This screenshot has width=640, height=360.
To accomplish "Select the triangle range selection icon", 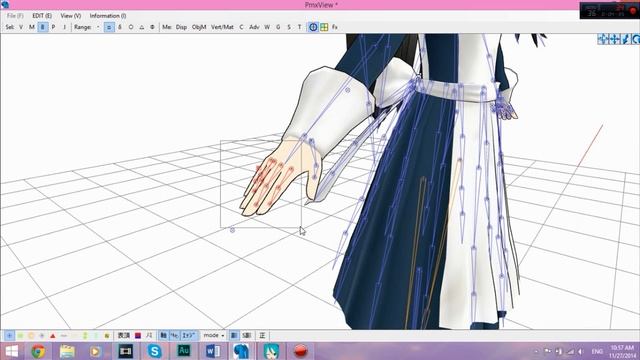I will click(x=142, y=27).
